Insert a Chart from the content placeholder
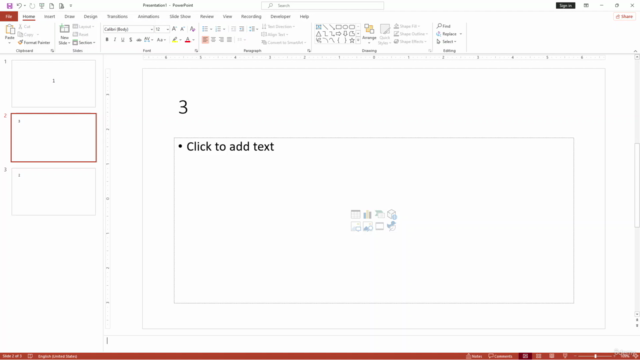Image resolution: width=640 pixels, height=360 pixels. [x=367, y=214]
